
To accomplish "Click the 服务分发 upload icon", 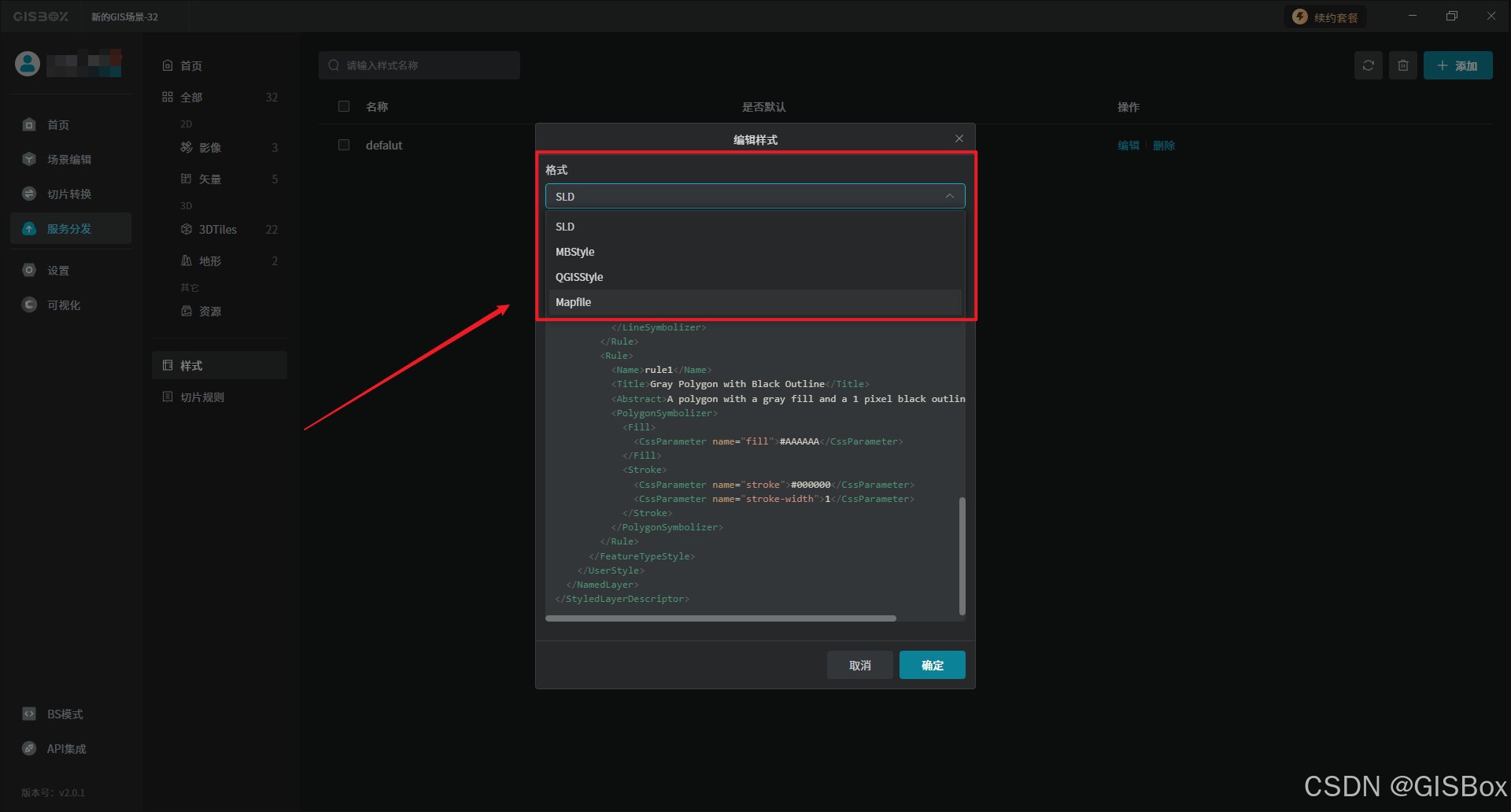I will 29,228.
